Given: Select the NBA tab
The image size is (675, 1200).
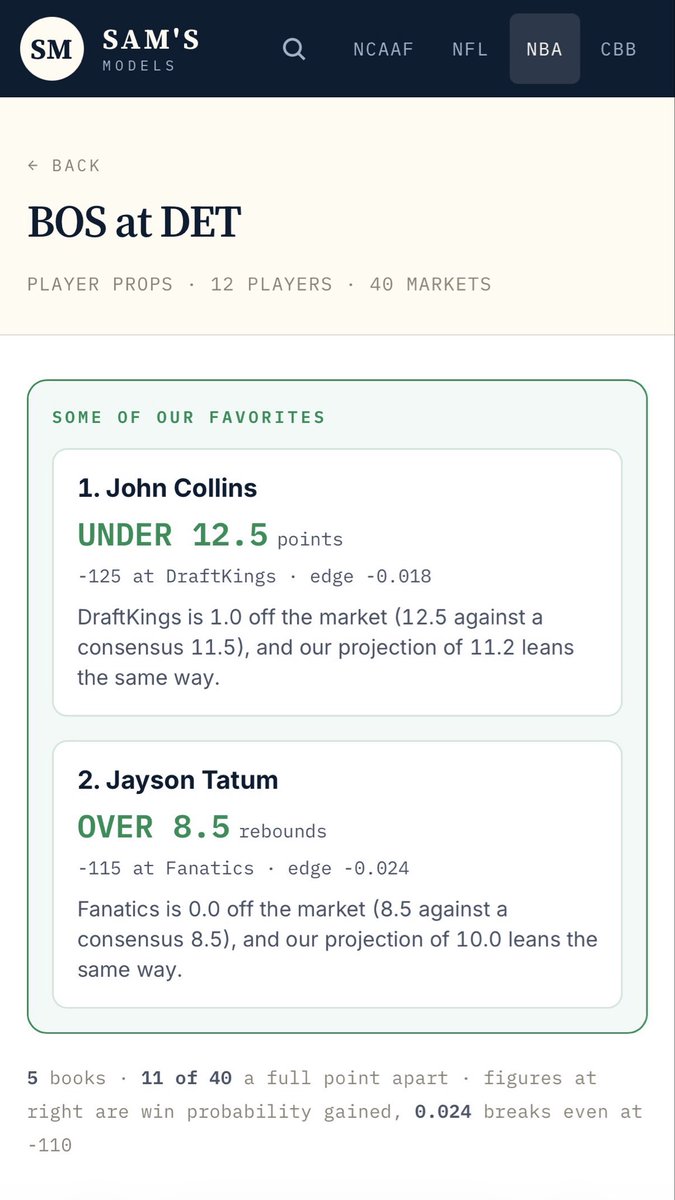Looking at the screenshot, I should (x=545, y=48).
